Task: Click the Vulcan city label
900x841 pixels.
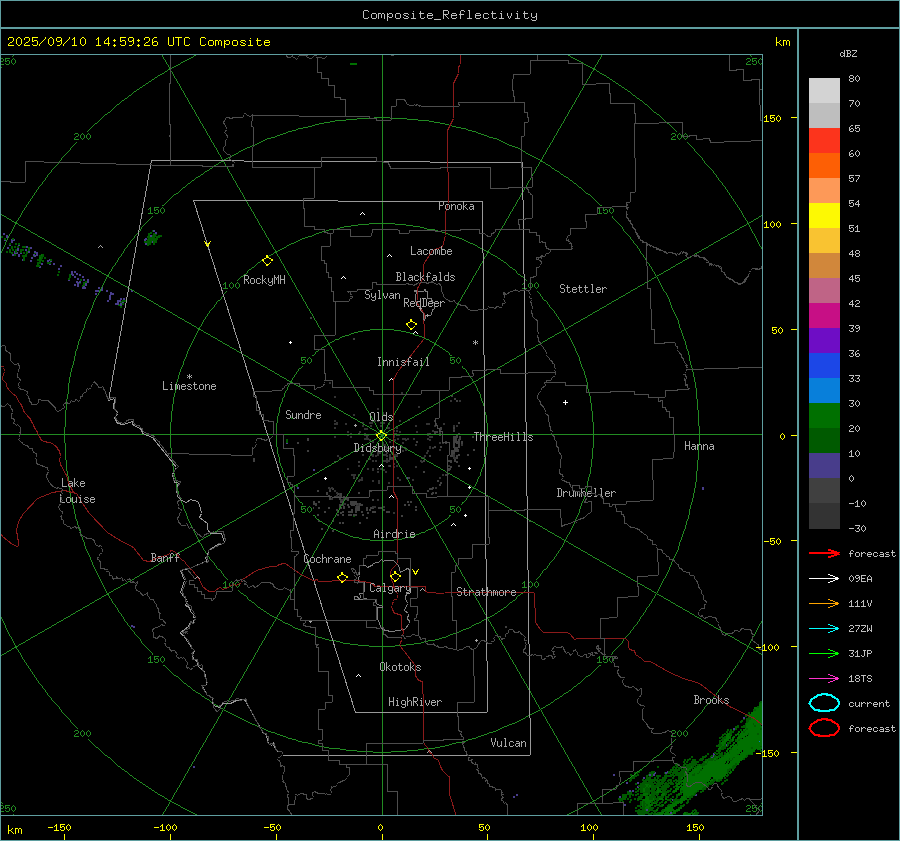Action: 509,743
